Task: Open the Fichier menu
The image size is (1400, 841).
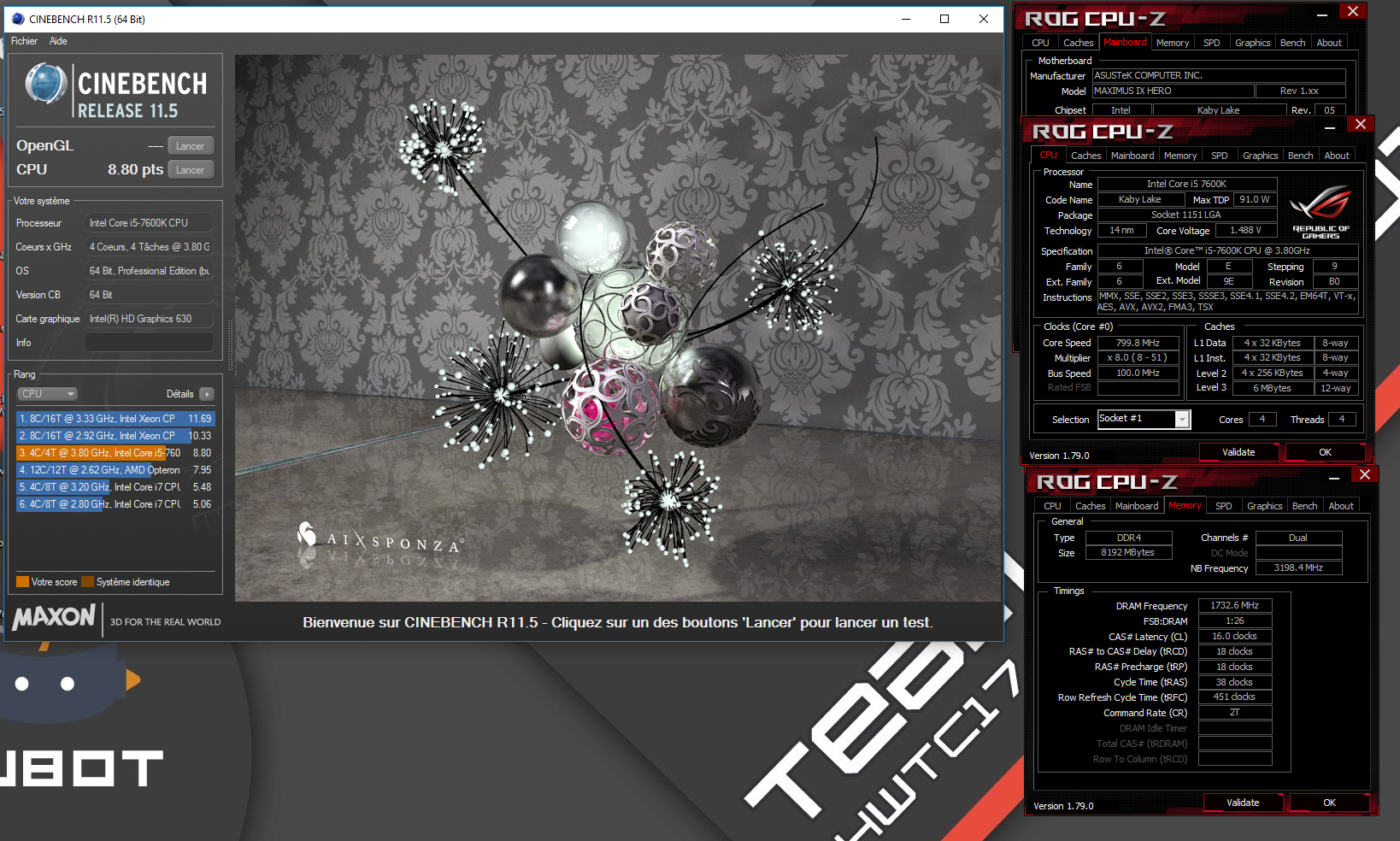Action: click(x=24, y=41)
